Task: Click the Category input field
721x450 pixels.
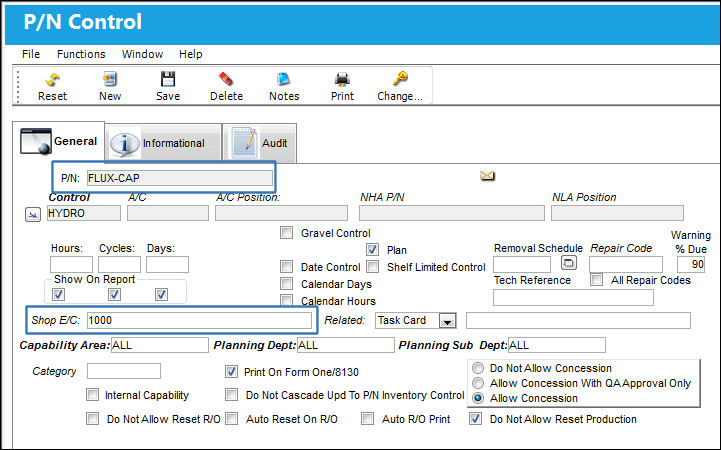Action: [124, 371]
